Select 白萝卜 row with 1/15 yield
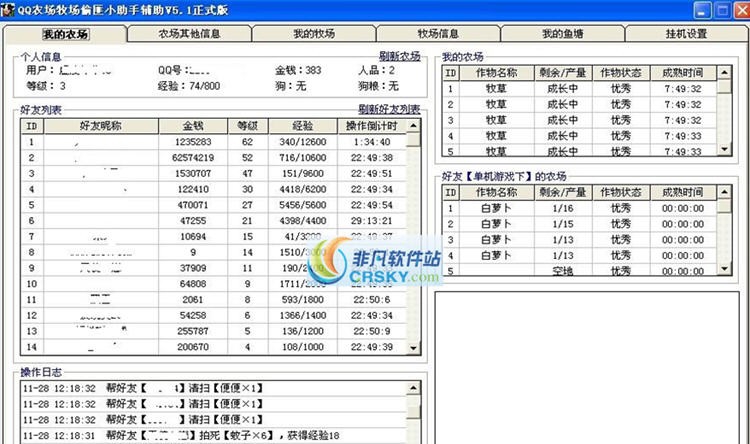Viewport: 750px width, 444px height. click(x=580, y=224)
